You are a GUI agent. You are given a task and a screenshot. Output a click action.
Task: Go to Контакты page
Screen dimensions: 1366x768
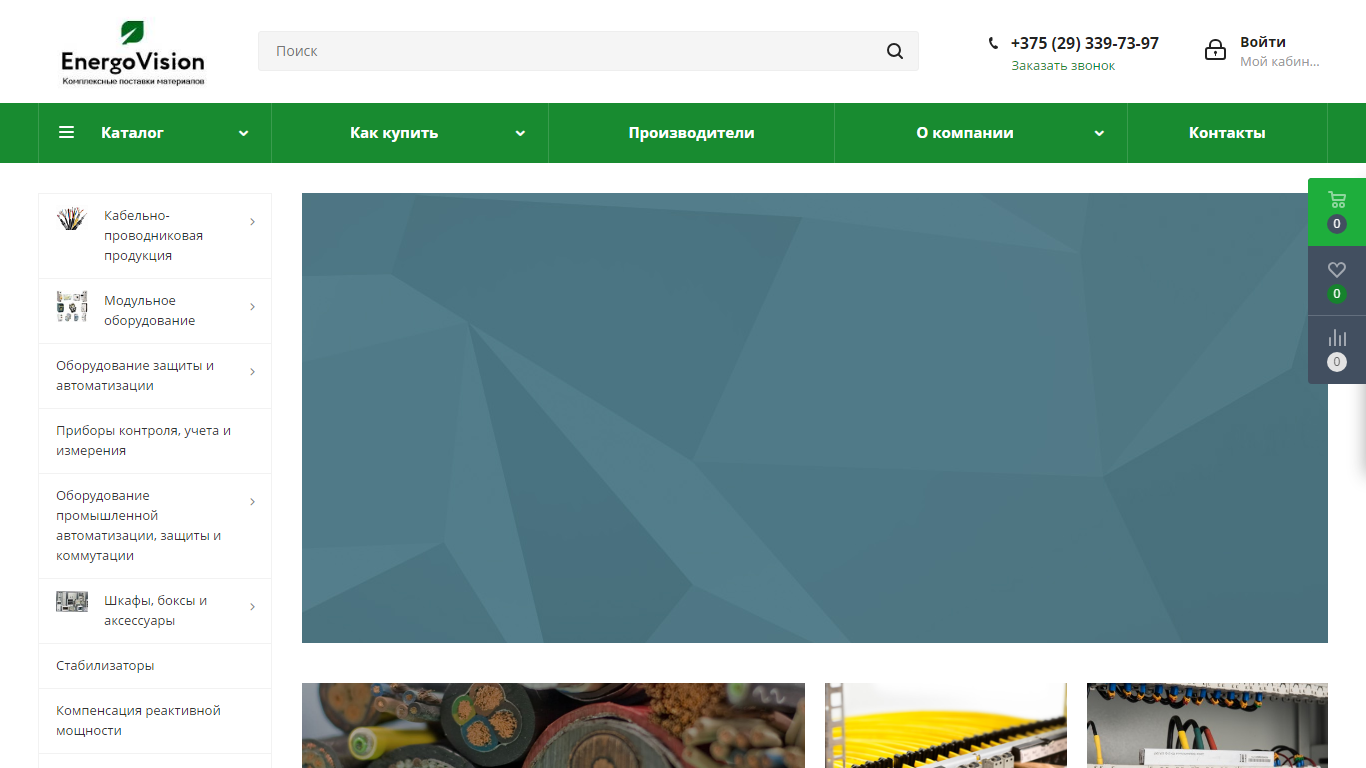pyautogui.click(x=1227, y=133)
